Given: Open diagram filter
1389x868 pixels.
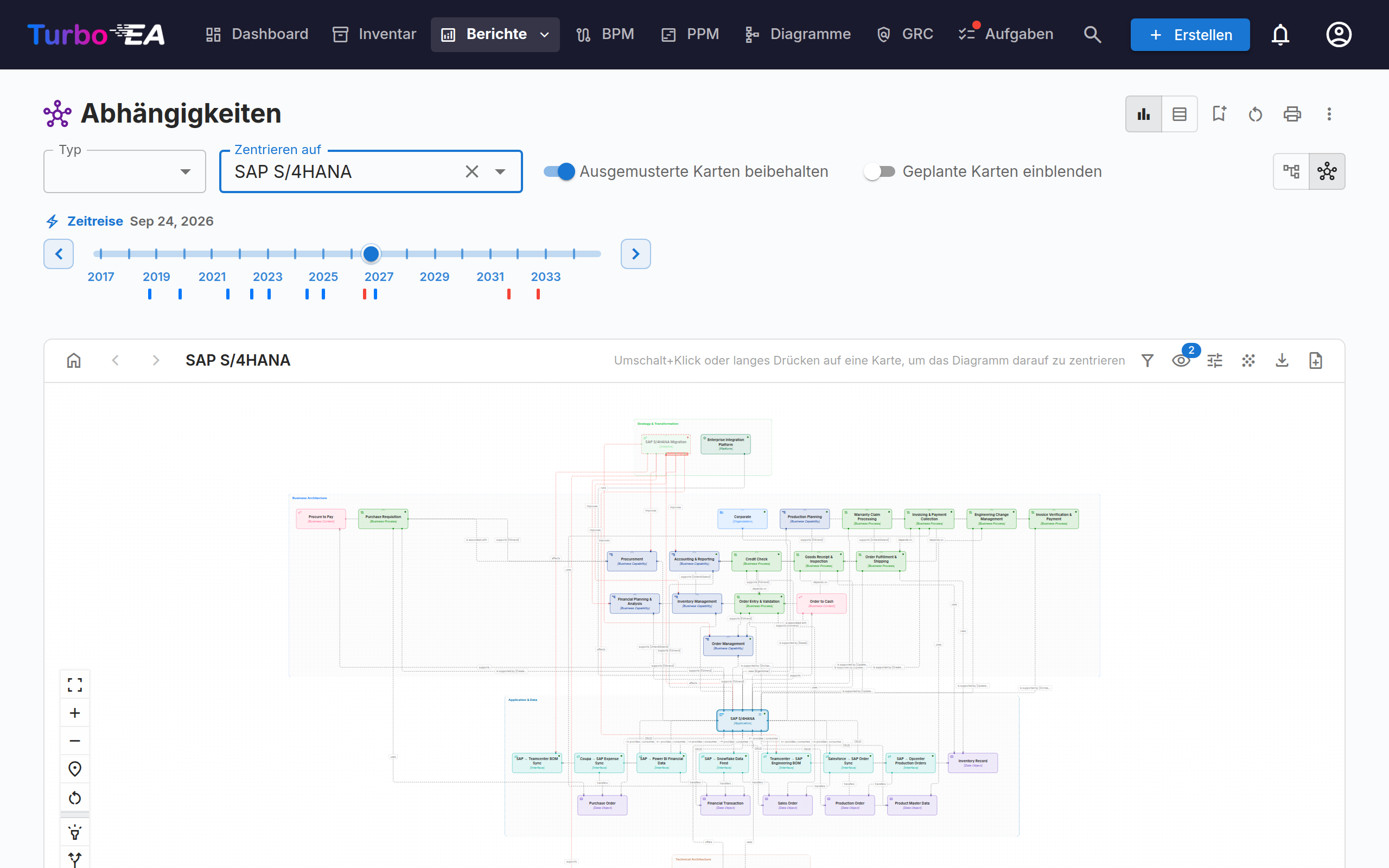Looking at the screenshot, I should tap(1148, 361).
